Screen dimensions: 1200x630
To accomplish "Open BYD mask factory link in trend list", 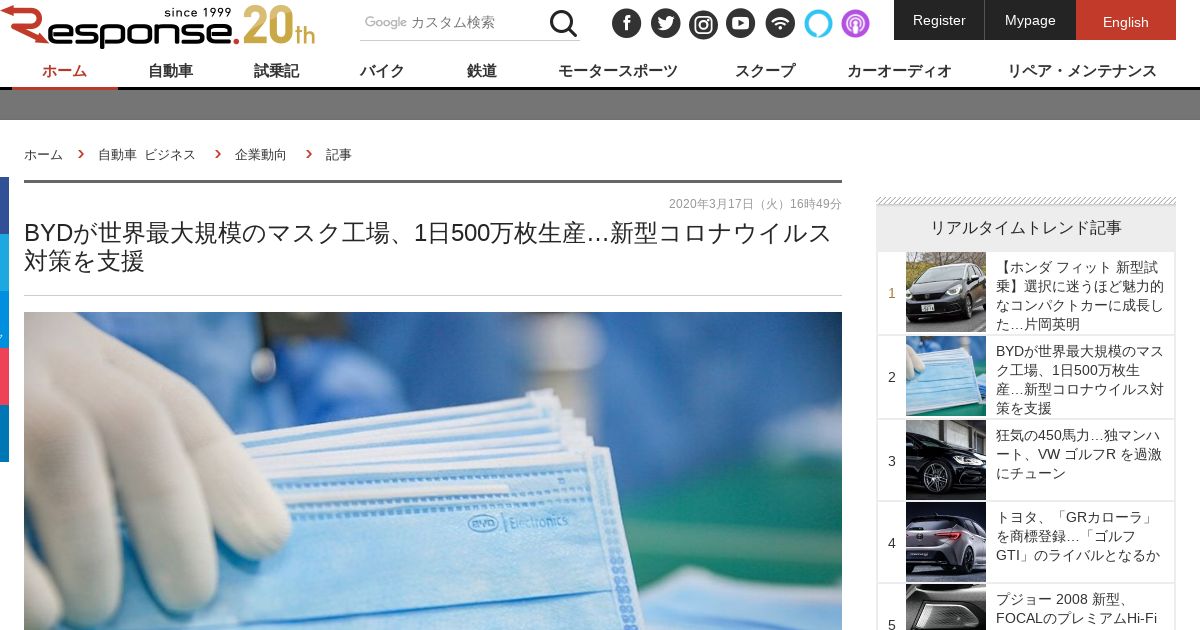I will (x=1080, y=380).
